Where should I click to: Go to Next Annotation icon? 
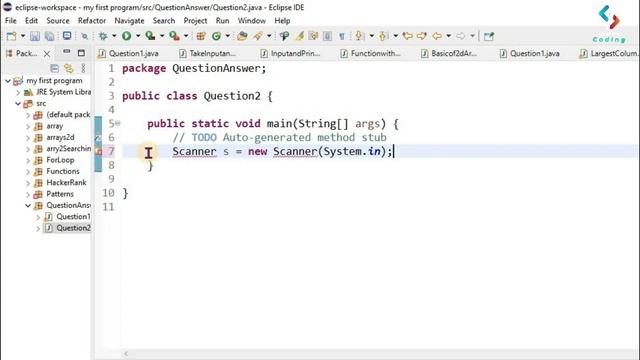click(x=360, y=36)
